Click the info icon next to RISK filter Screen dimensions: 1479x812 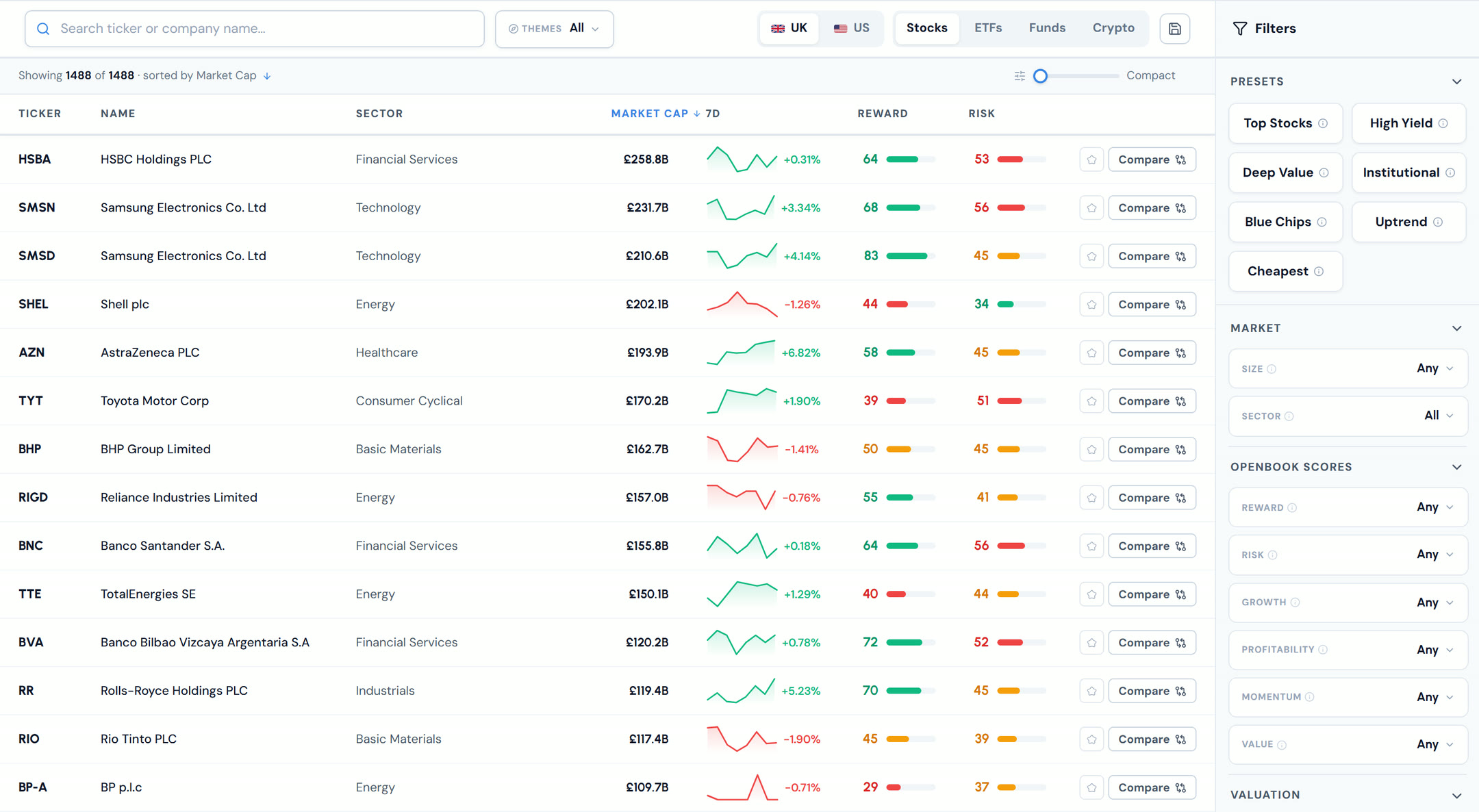tap(1273, 555)
